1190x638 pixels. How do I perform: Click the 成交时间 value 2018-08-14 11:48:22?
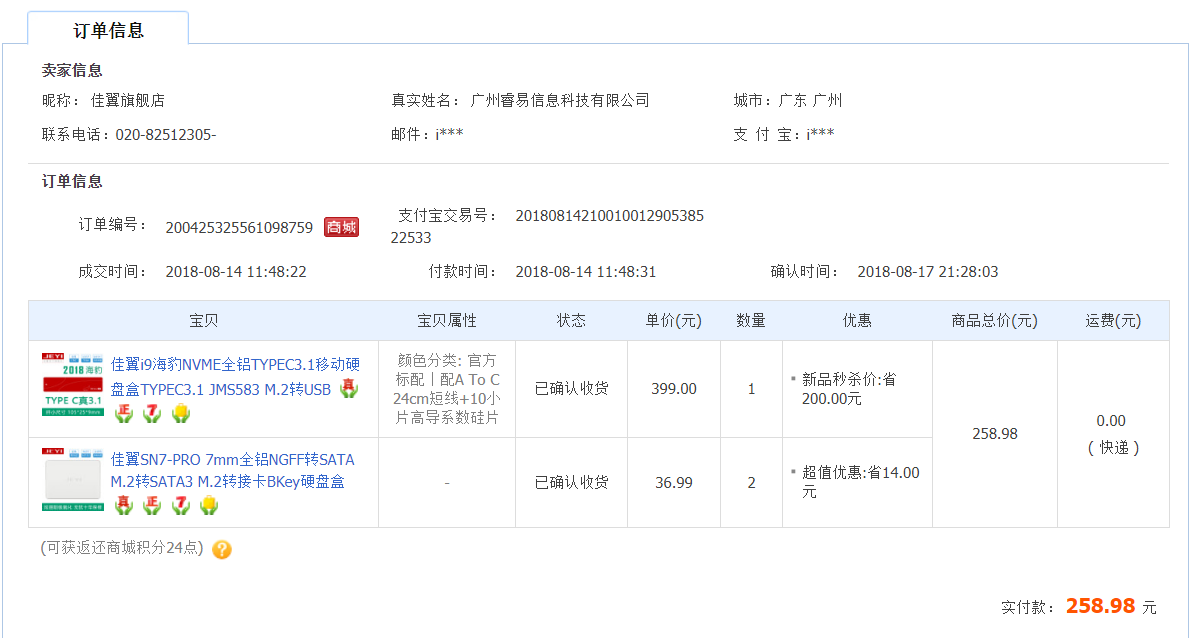point(236,272)
